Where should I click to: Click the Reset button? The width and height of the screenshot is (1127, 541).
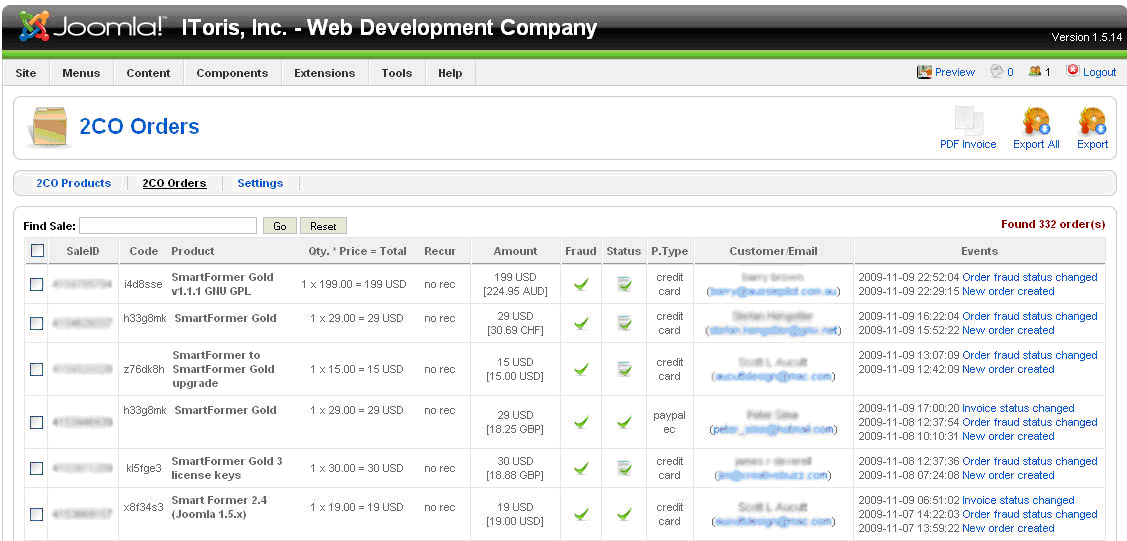tap(323, 226)
